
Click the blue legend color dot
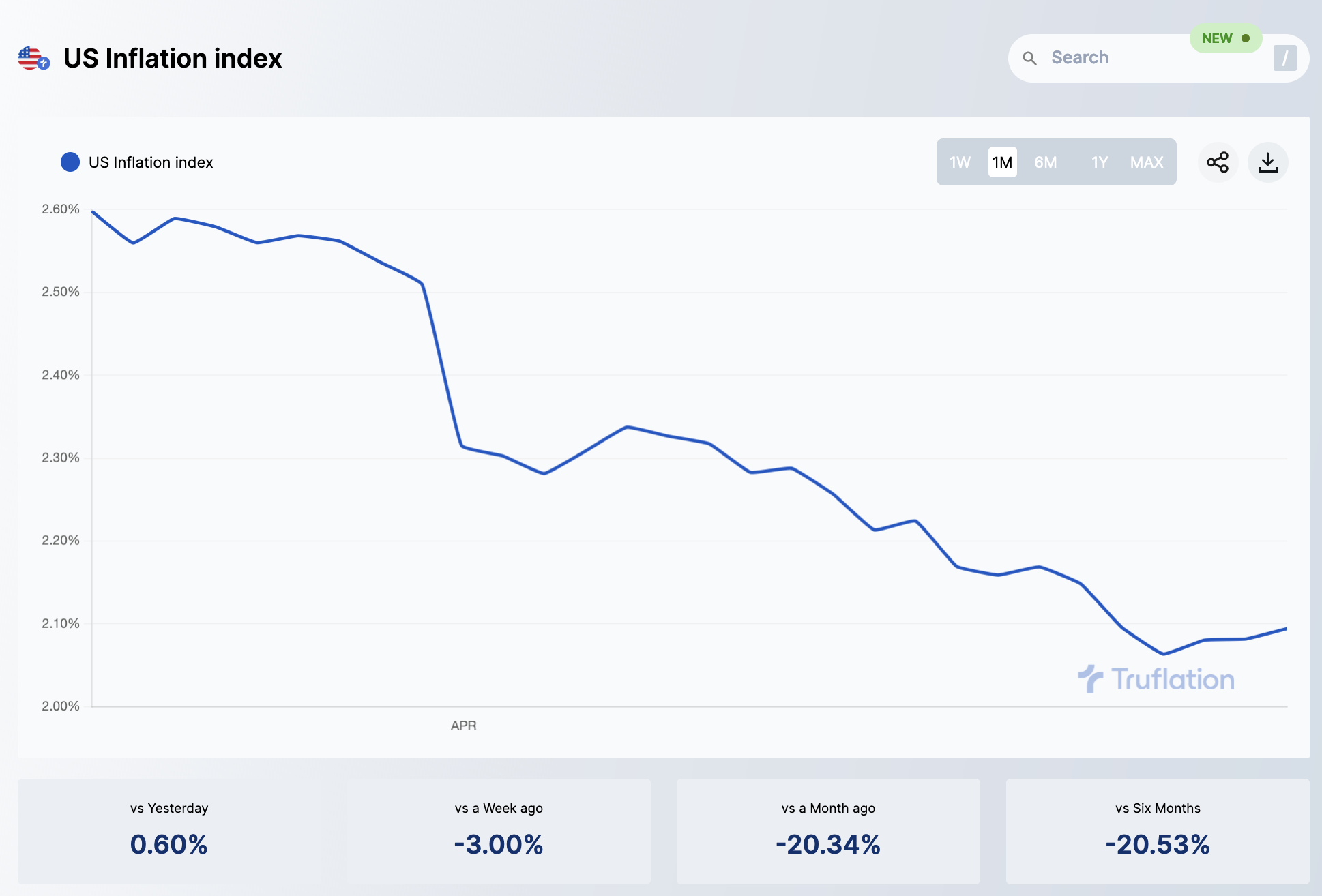pyautogui.click(x=70, y=162)
